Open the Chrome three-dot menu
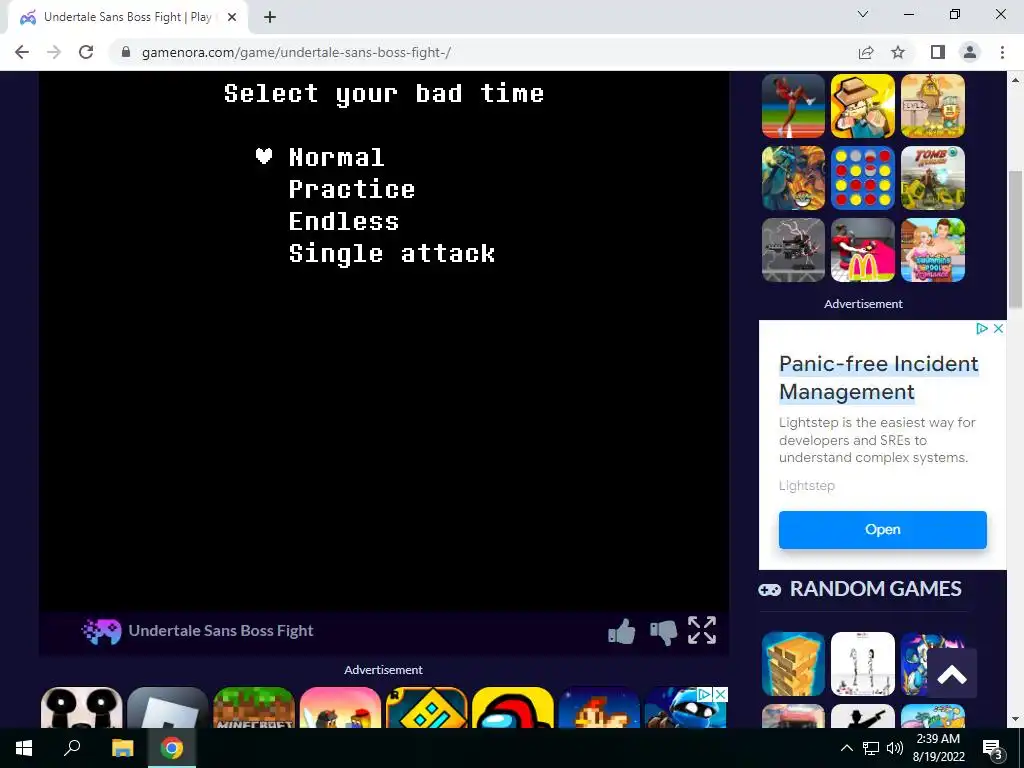The image size is (1024, 768). (x=1002, y=52)
